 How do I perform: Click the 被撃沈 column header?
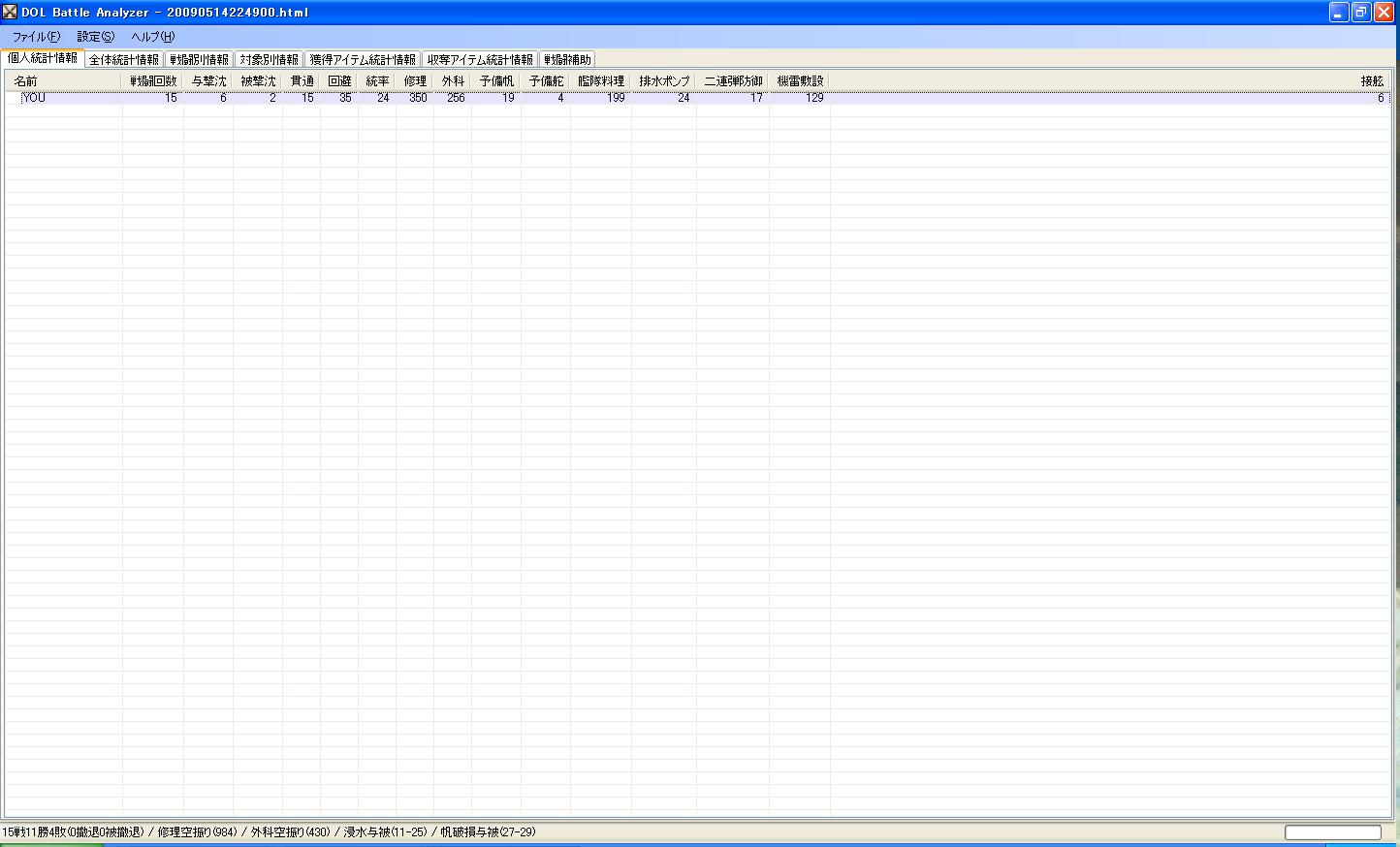(258, 81)
